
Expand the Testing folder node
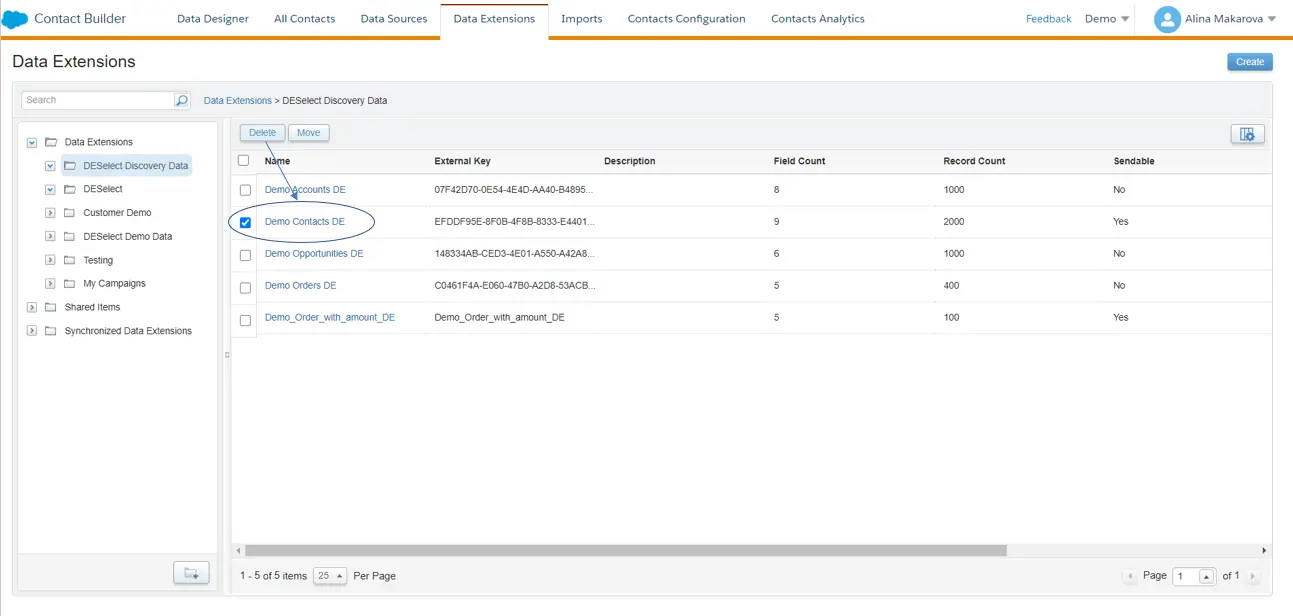click(x=50, y=260)
